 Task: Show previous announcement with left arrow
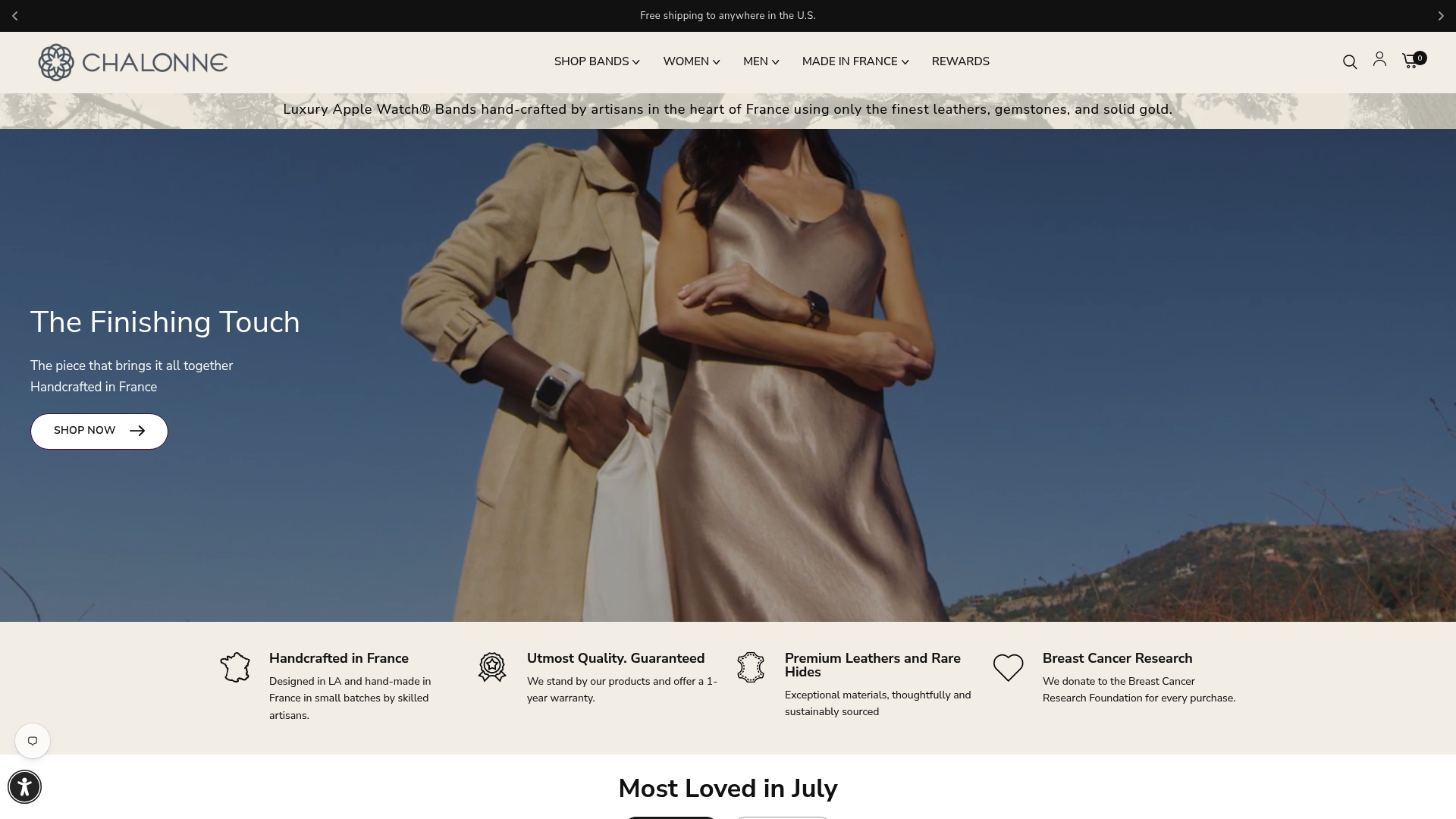(15, 16)
